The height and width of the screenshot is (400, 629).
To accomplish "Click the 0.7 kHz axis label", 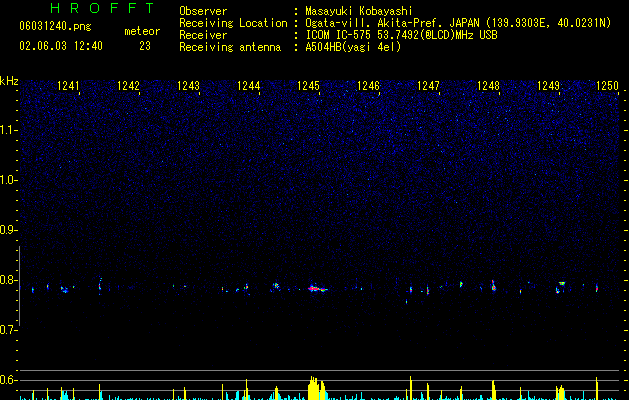I will (x=8, y=330).
